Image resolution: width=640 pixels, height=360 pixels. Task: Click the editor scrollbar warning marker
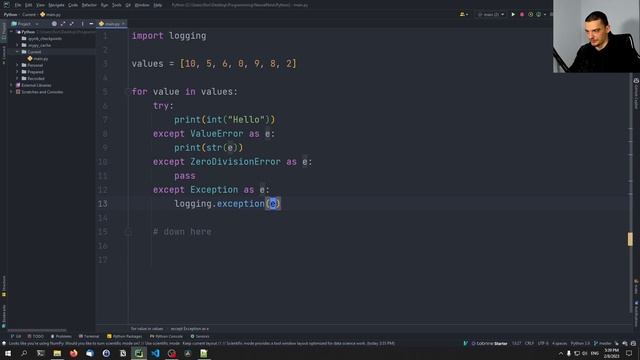pyautogui.click(x=630, y=239)
